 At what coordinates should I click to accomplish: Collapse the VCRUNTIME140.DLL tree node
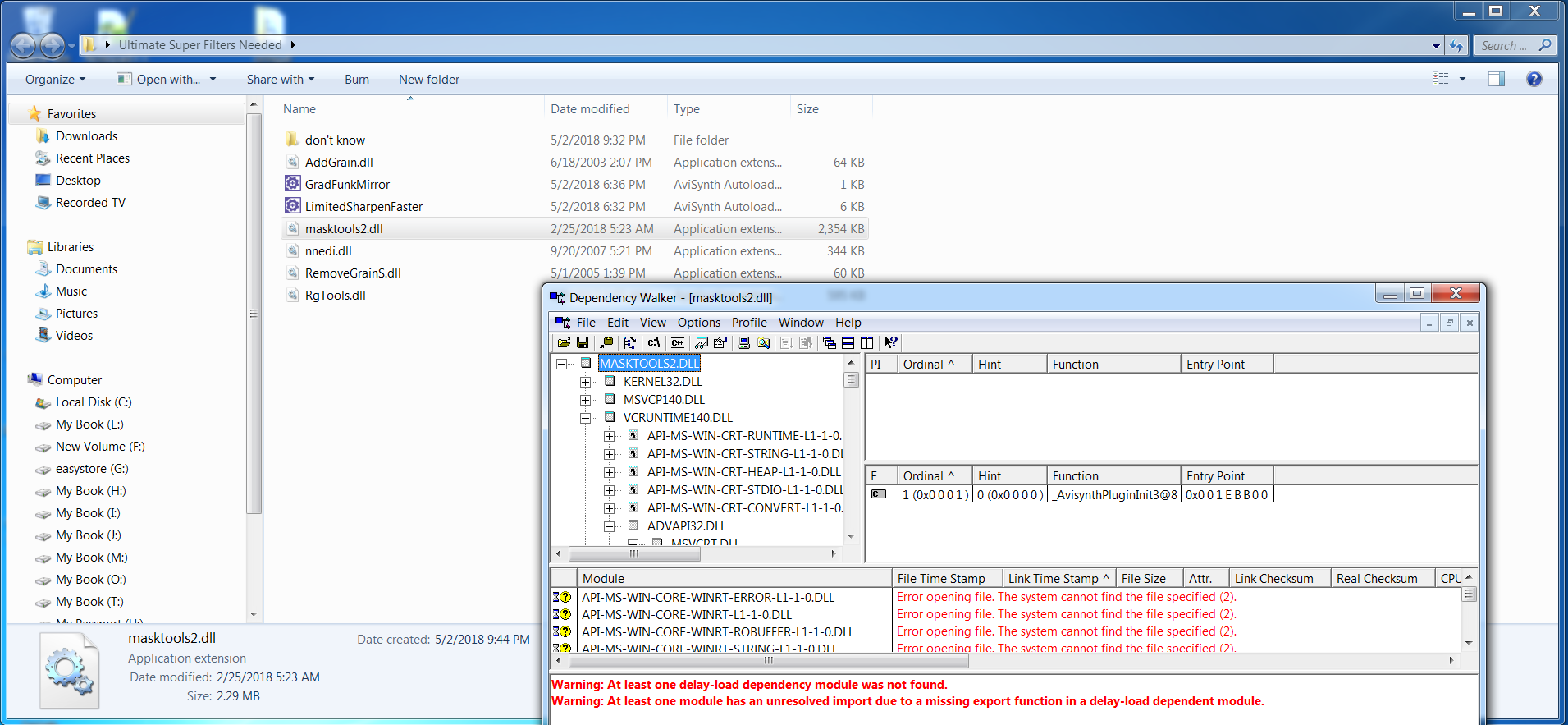coord(586,418)
